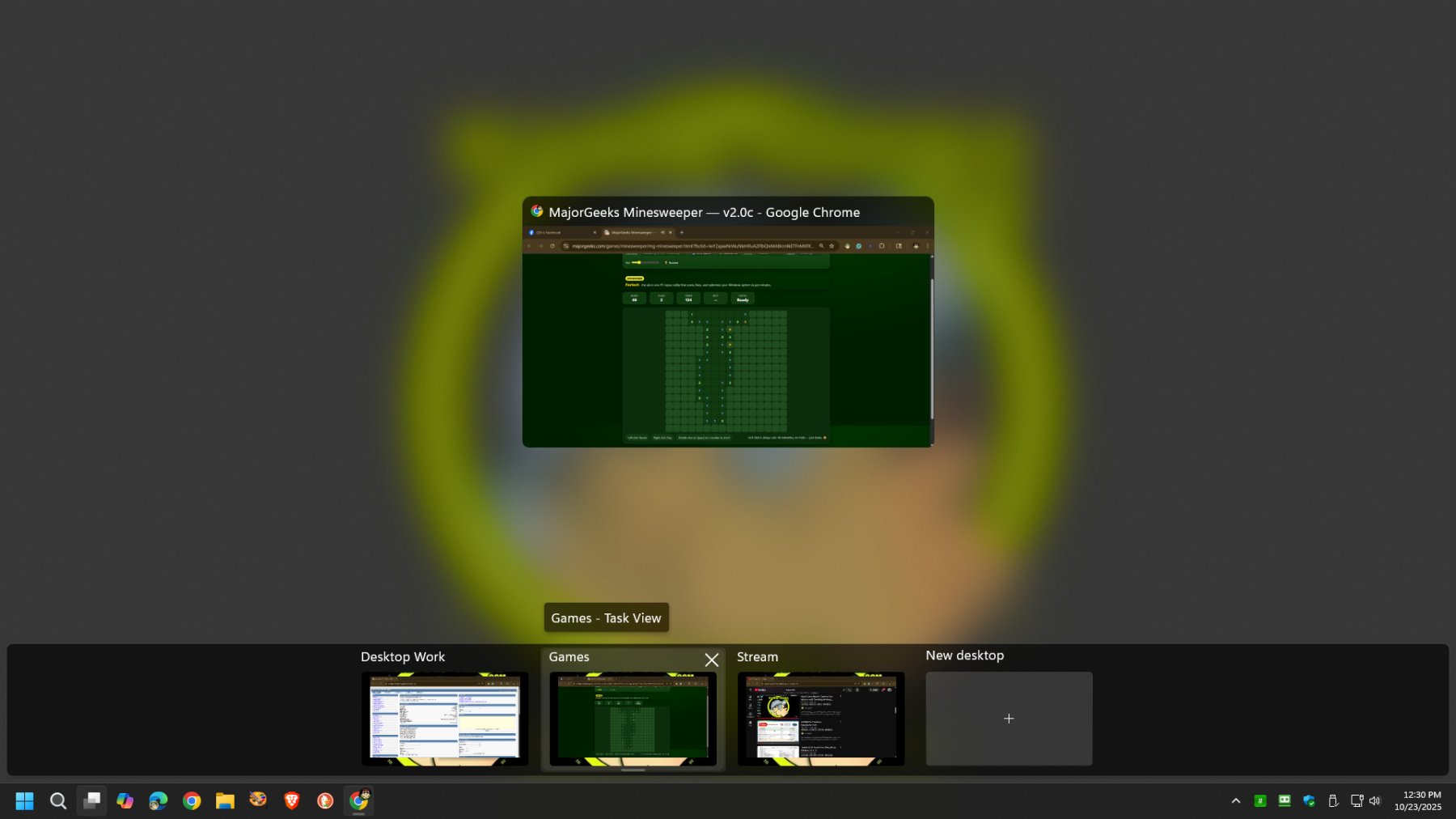Create a new virtual desktop
This screenshot has height=819, width=1456.
click(x=1009, y=719)
